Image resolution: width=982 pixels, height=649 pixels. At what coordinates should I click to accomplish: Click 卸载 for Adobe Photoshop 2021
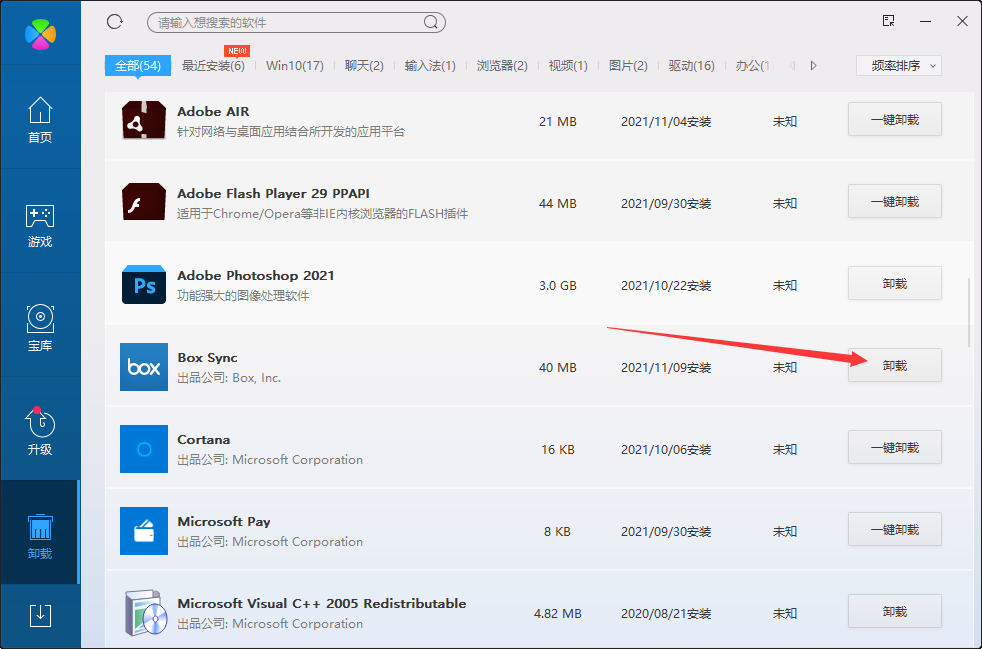point(895,283)
